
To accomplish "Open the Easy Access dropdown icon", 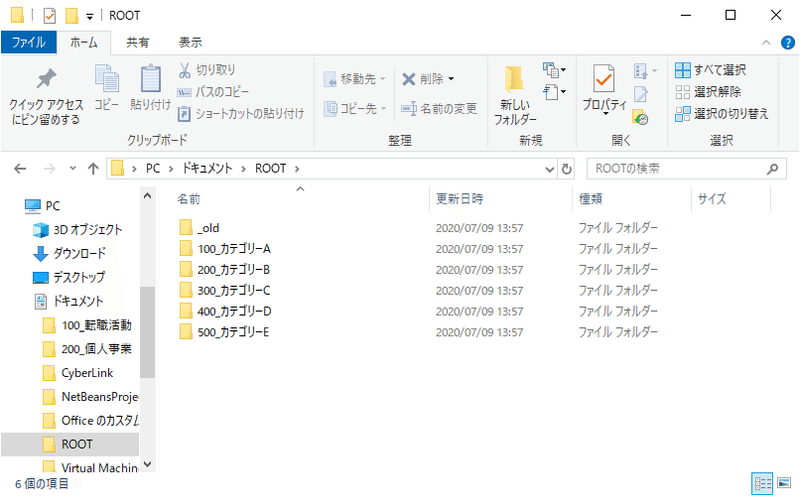I will pyautogui.click(x=554, y=92).
